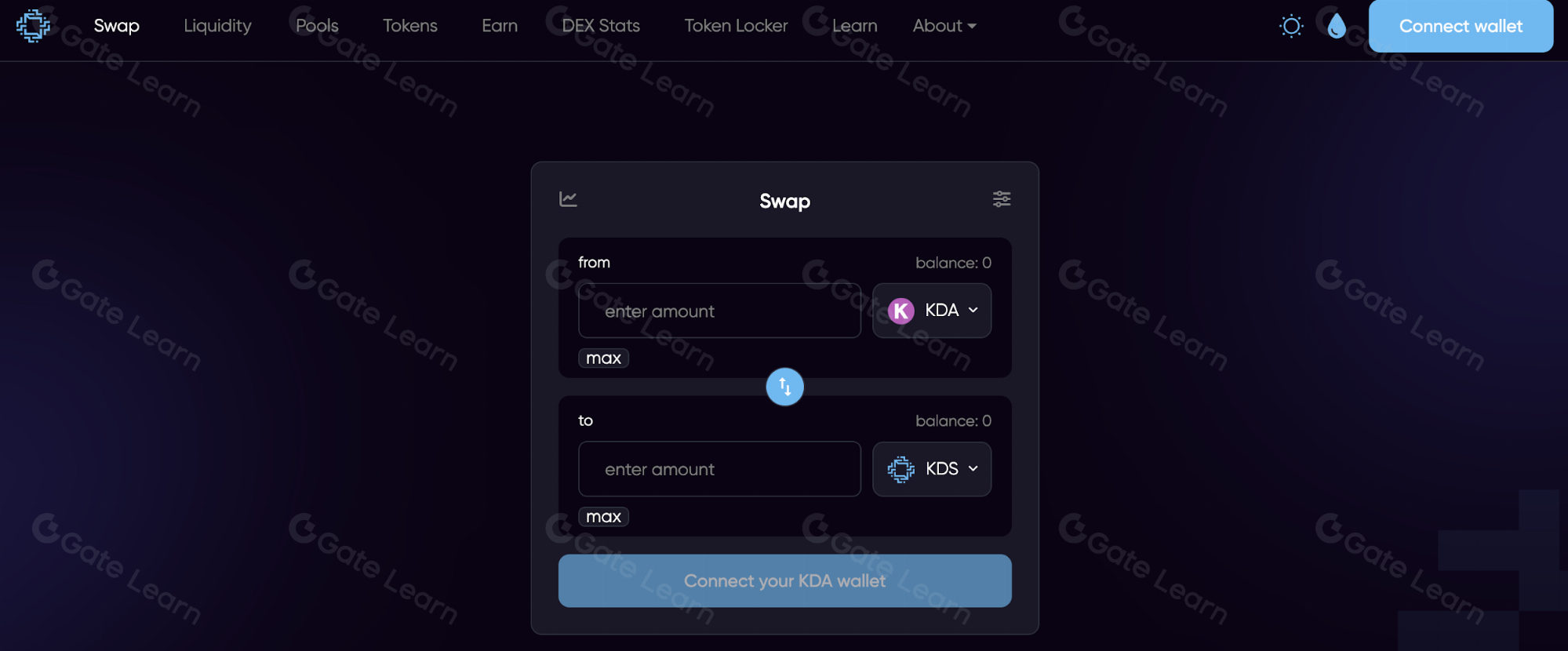
Task: Open swap settings sliders icon
Action: [1002, 199]
